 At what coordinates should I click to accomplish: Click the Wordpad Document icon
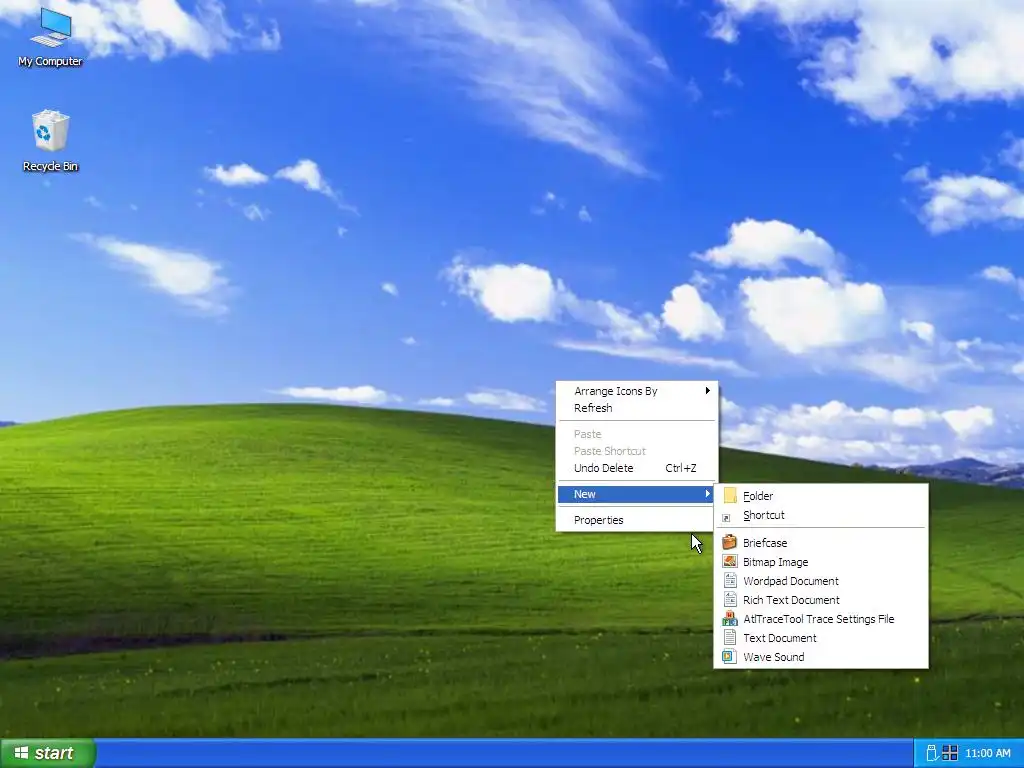click(729, 581)
